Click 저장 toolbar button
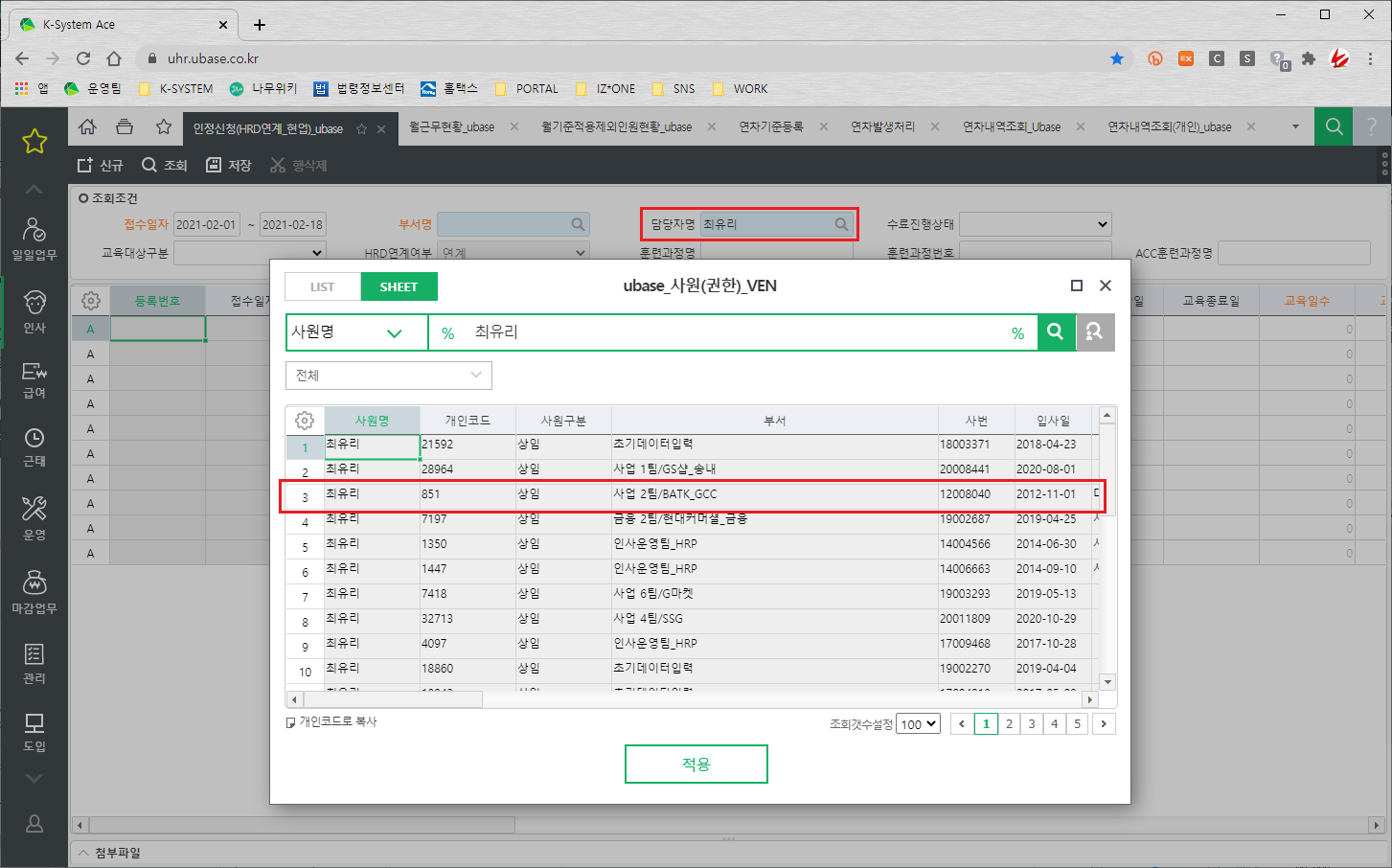The width and height of the screenshot is (1392, 868). (229, 165)
